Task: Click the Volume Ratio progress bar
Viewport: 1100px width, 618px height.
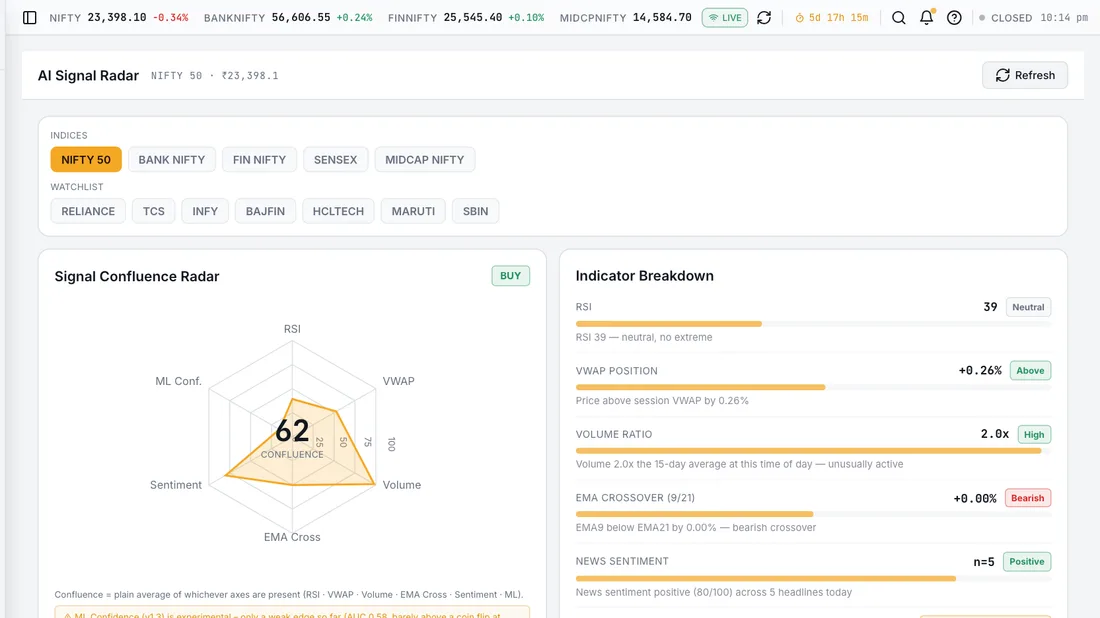Action: (x=813, y=450)
